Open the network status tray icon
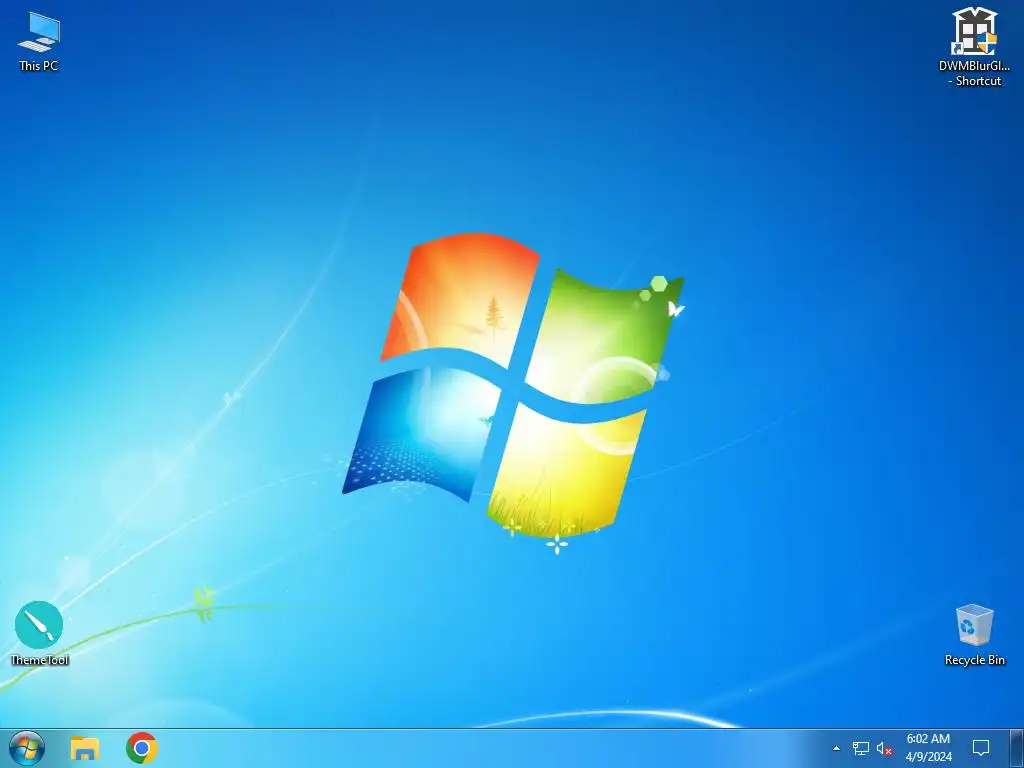 861,748
